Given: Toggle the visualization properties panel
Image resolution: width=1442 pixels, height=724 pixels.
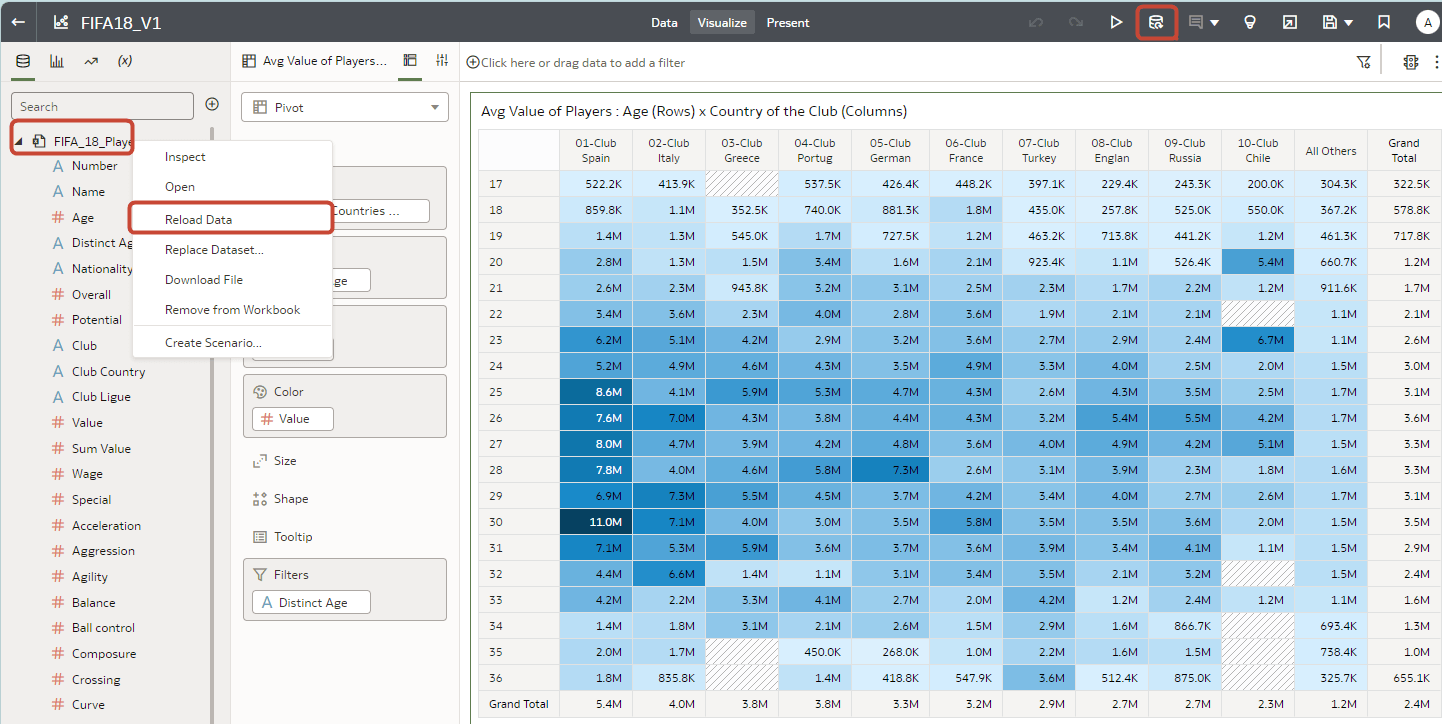Looking at the screenshot, I should pyautogui.click(x=441, y=60).
